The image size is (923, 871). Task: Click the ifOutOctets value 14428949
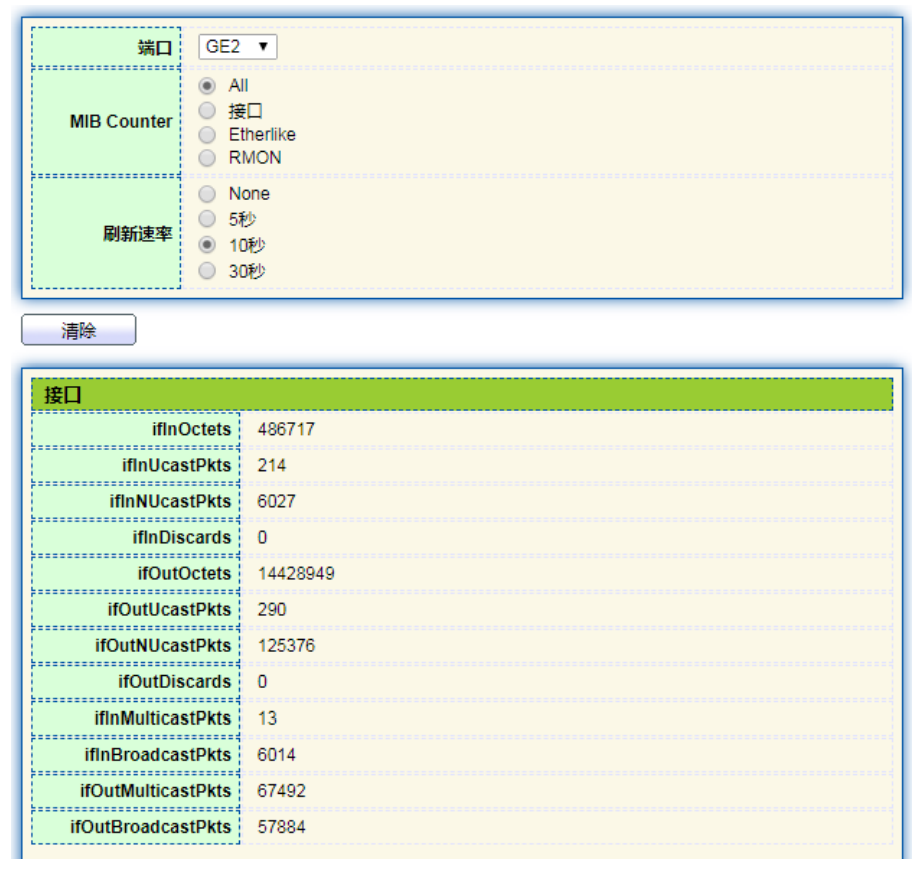coord(295,574)
